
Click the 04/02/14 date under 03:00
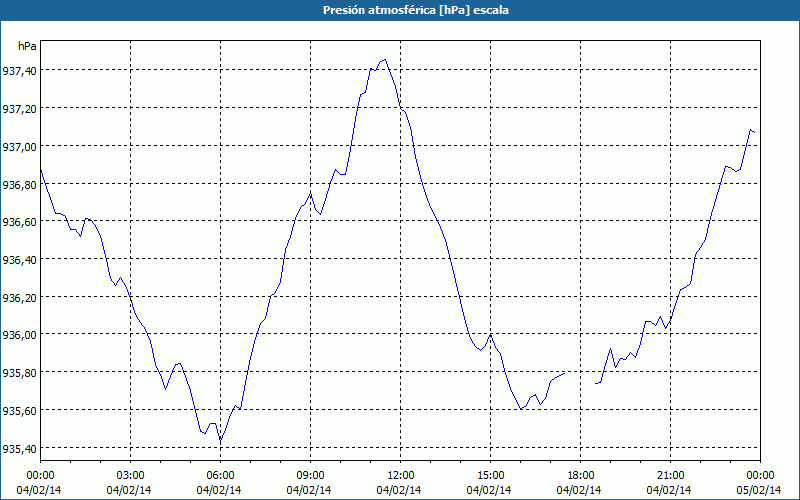point(129,490)
